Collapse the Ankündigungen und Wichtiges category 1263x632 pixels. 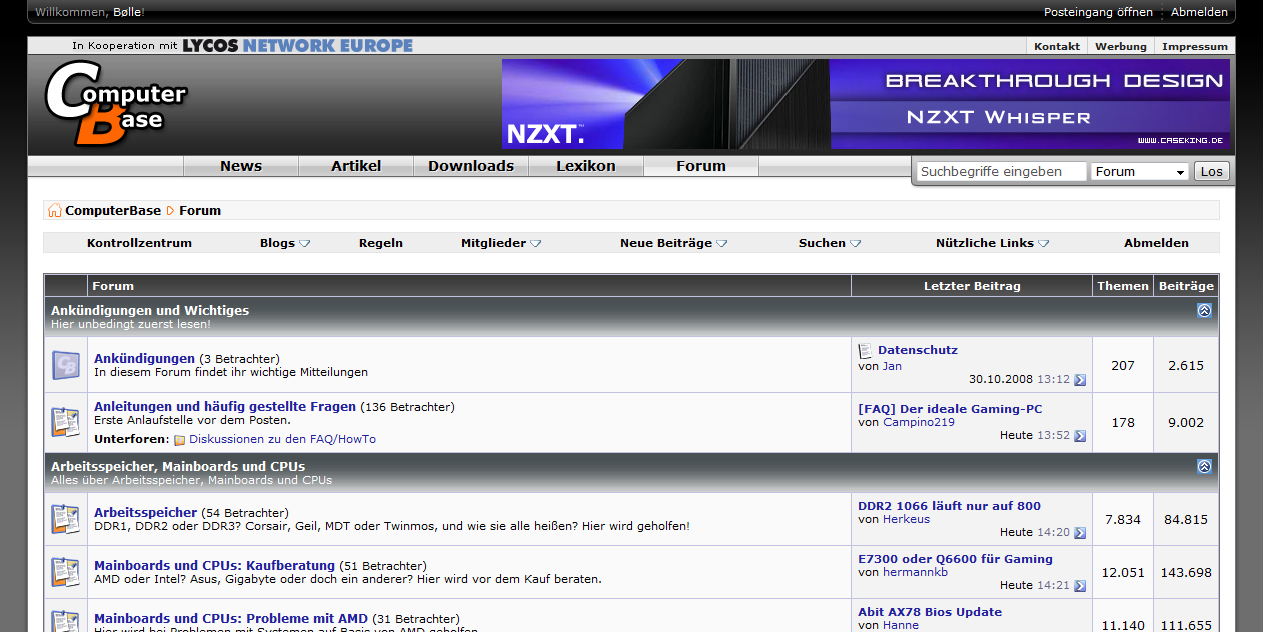tap(1204, 311)
